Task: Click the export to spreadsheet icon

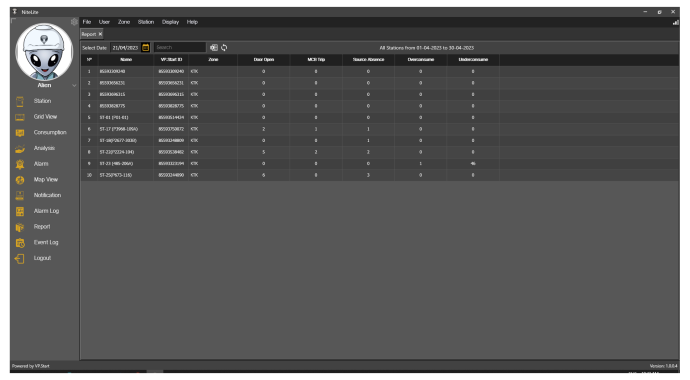Action: (214, 48)
